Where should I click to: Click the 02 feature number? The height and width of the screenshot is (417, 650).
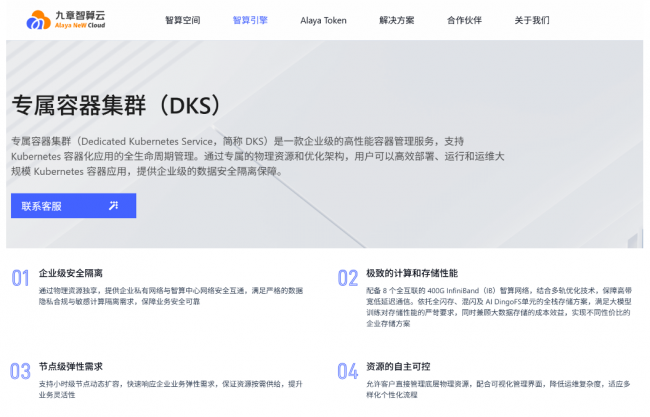(x=348, y=278)
